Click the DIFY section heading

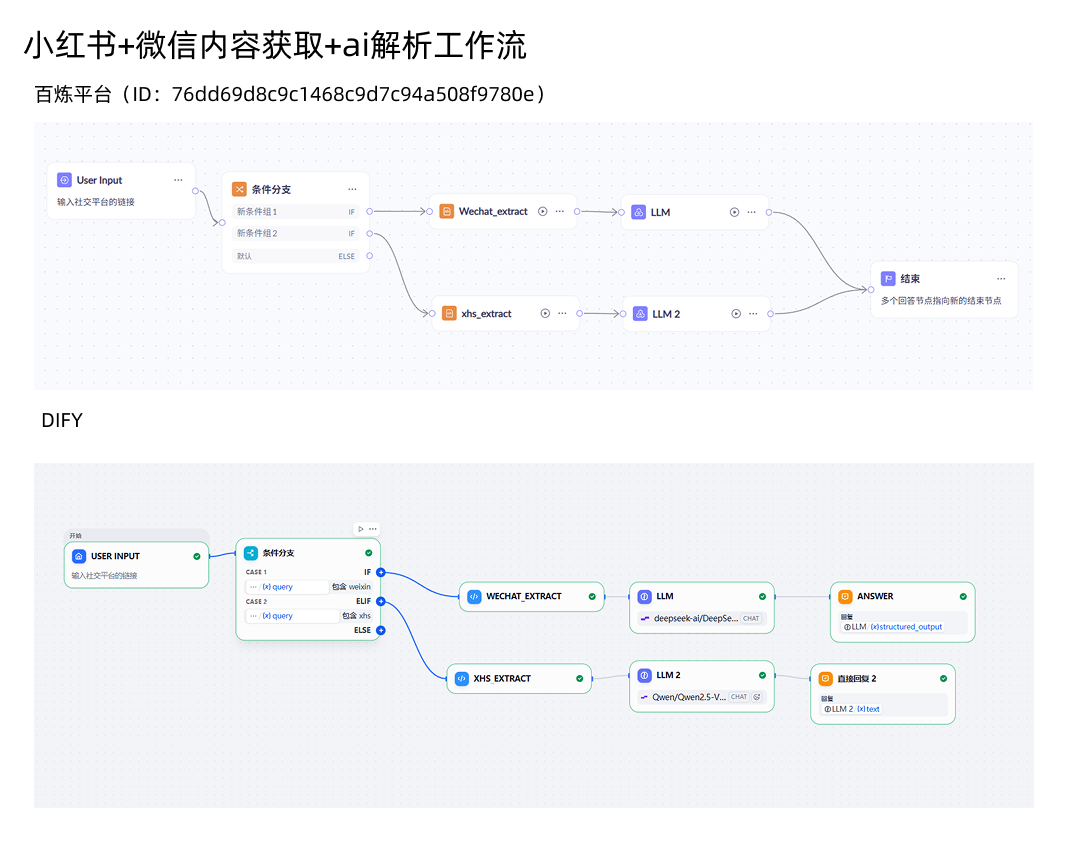tap(62, 420)
